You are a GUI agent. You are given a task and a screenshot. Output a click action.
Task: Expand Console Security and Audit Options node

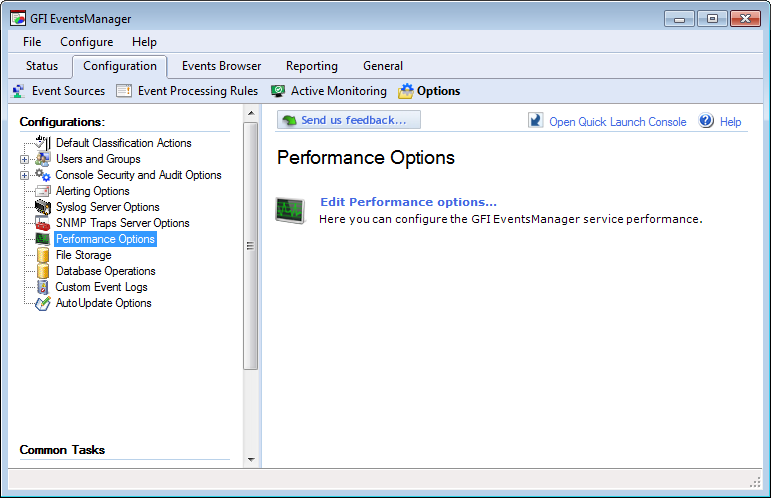tap(24, 175)
